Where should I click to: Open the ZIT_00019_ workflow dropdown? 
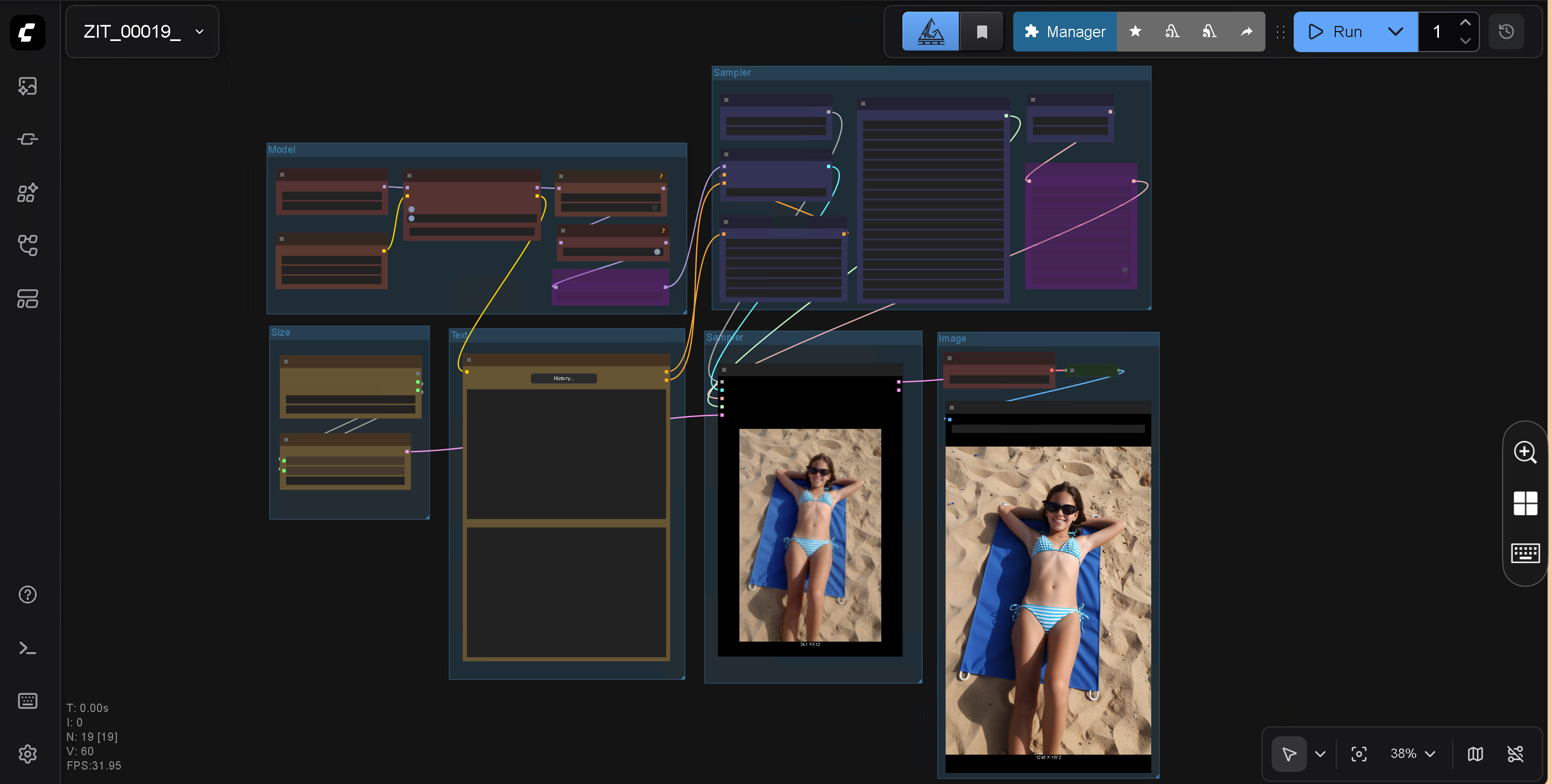[200, 32]
